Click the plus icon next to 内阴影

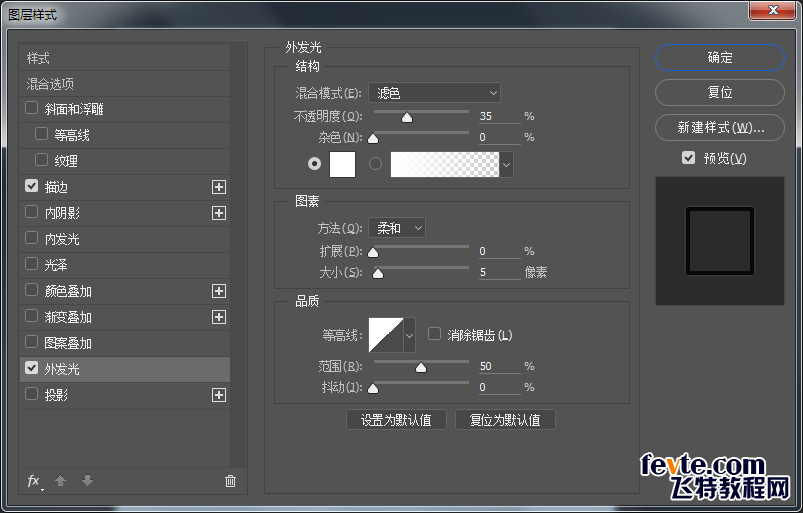click(x=219, y=213)
